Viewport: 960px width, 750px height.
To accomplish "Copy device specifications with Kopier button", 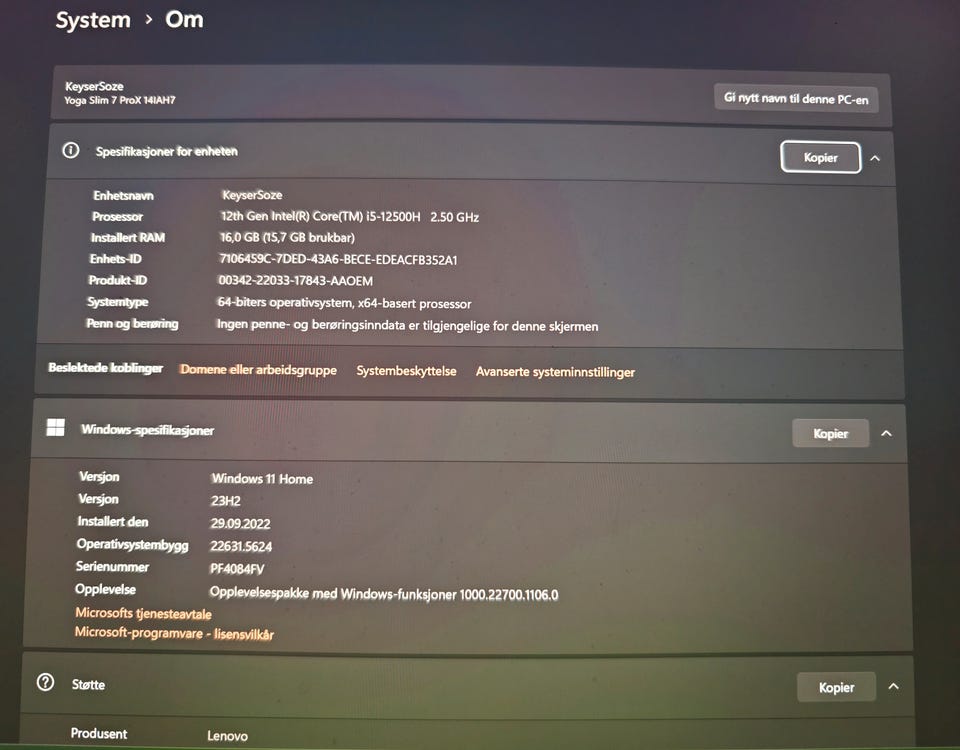I will 820,157.
